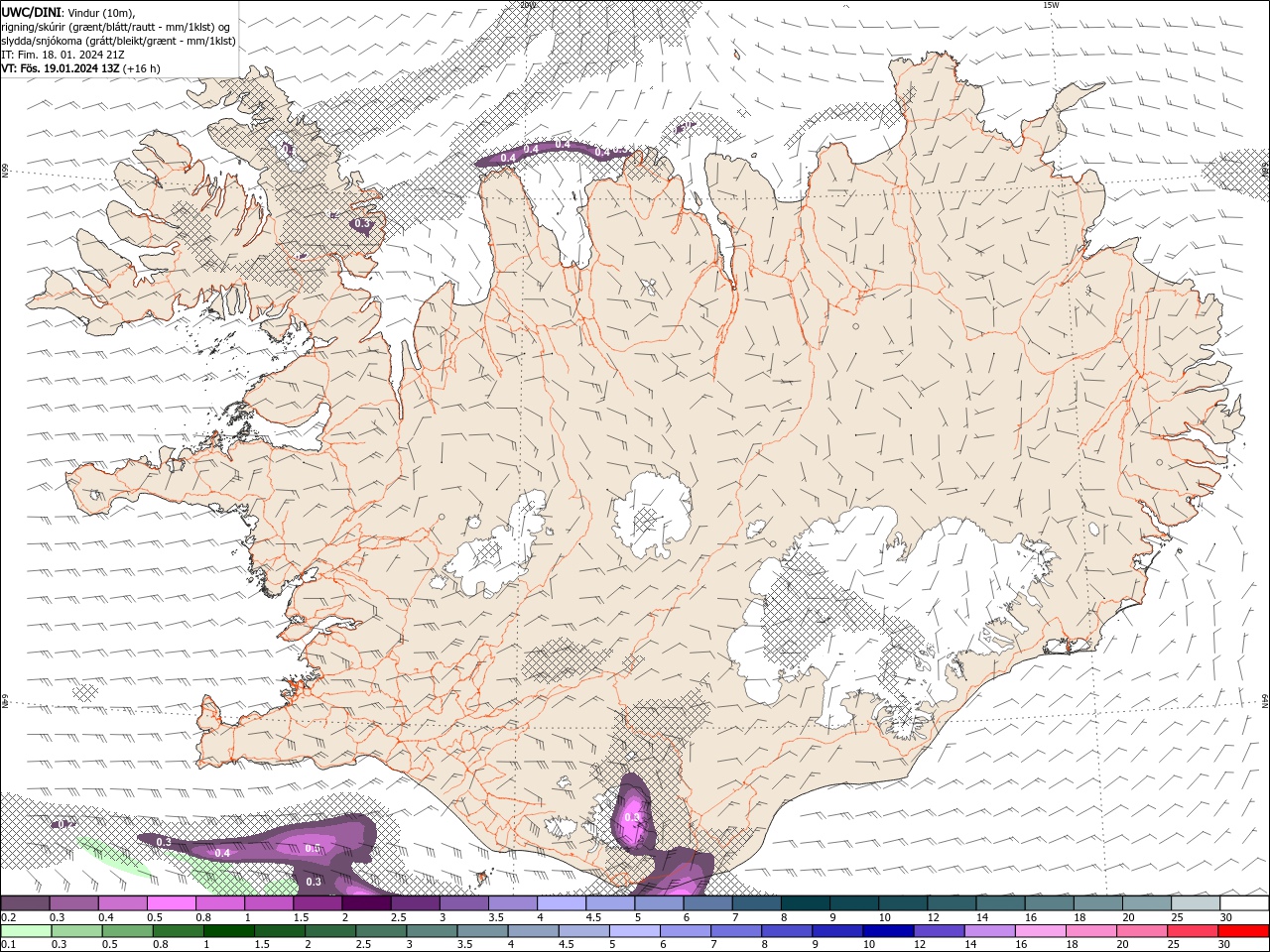Pick the snow-scale swatch starting at 2.5
Image resolution: width=1270 pixels, height=952 pixels.
(415, 903)
